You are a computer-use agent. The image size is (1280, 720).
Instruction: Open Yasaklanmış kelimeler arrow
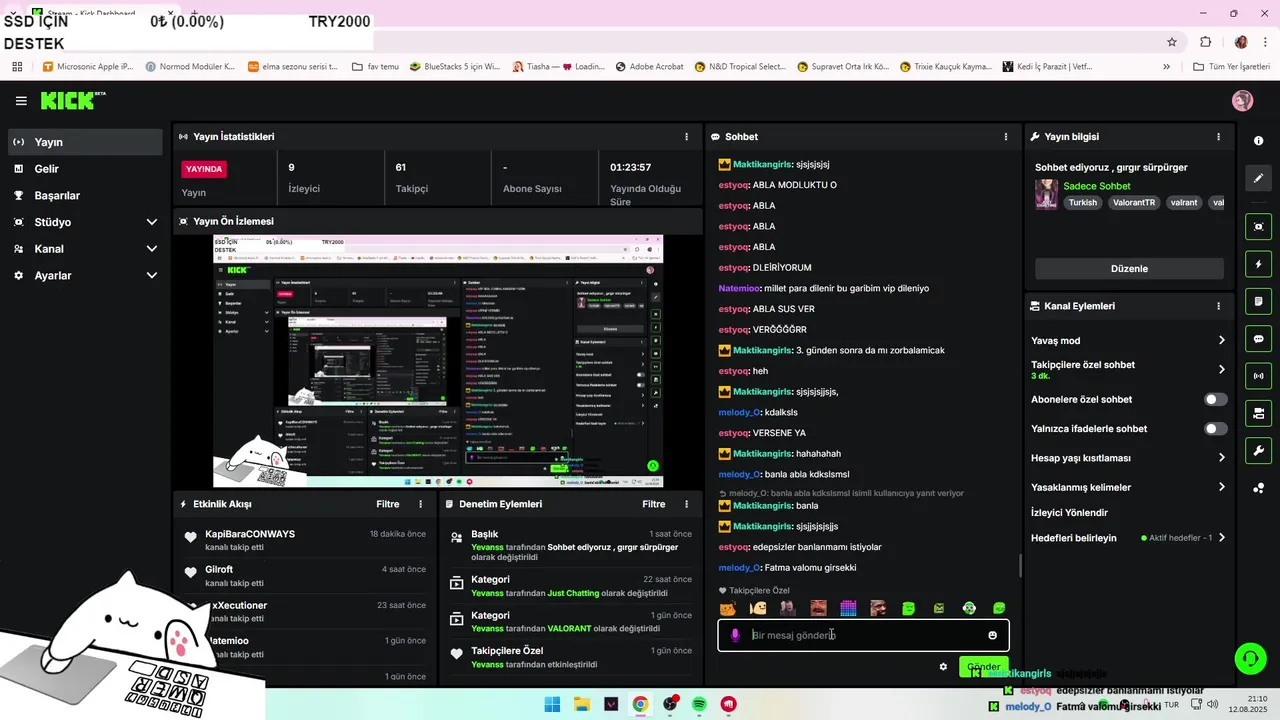pos(1221,487)
